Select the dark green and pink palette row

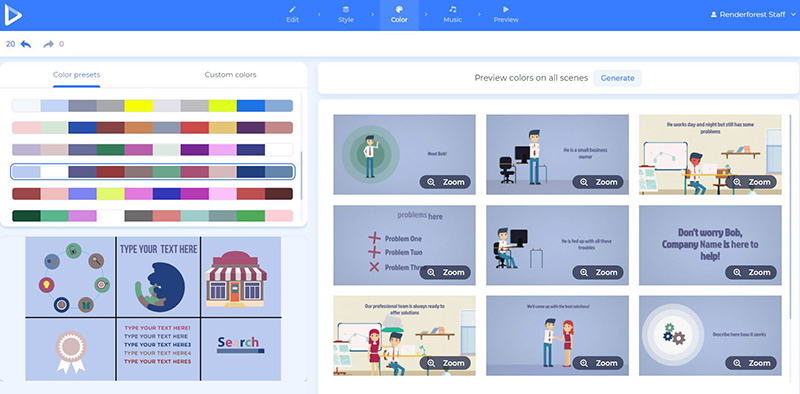[152, 215]
